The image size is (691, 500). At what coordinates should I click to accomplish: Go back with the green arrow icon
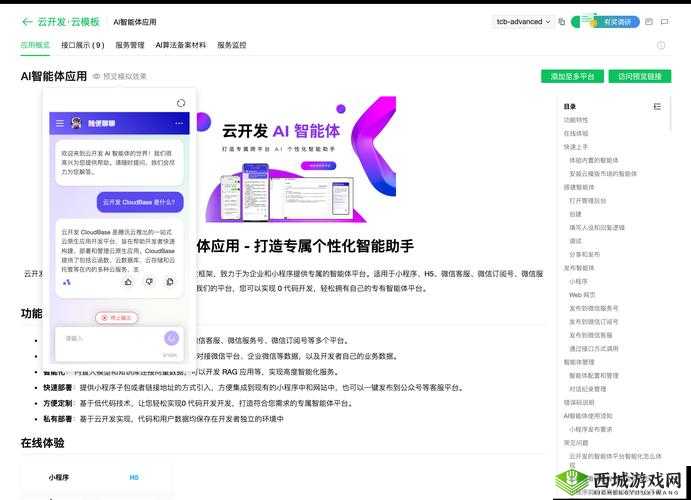(x=27, y=22)
